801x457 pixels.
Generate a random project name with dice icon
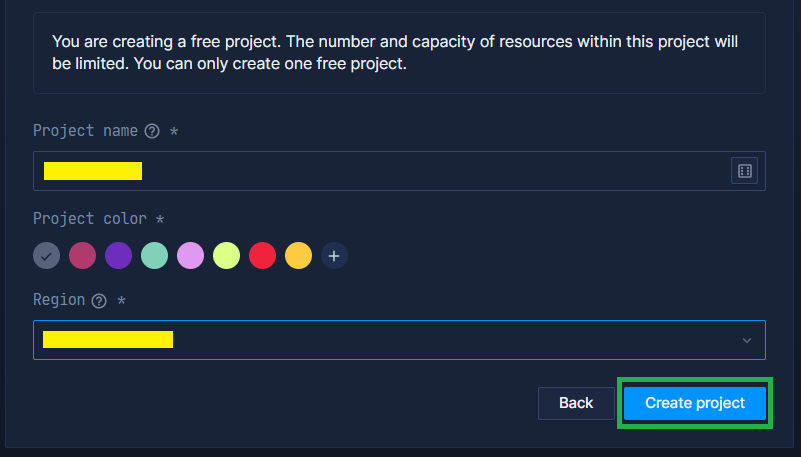744,171
